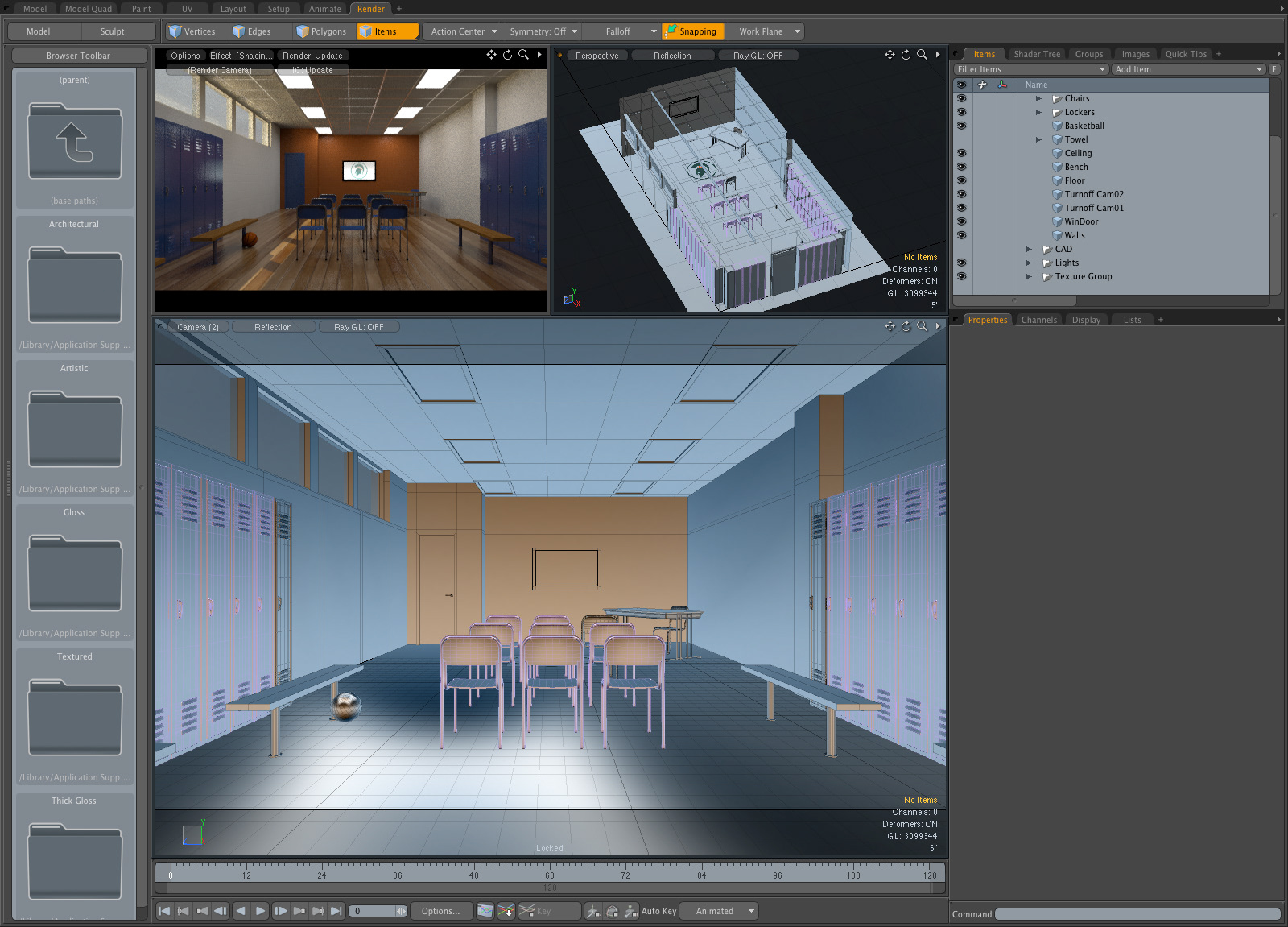The image size is (1288, 927).
Task: Select Polygons selection mode
Action: [x=322, y=31]
